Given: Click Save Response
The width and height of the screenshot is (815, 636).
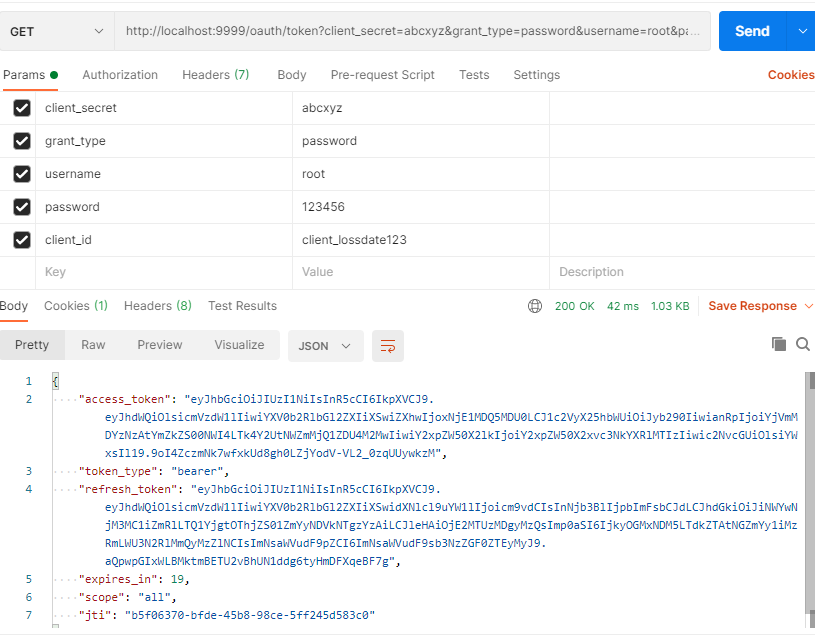Looking at the screenshot, I should tap(753, 306).
